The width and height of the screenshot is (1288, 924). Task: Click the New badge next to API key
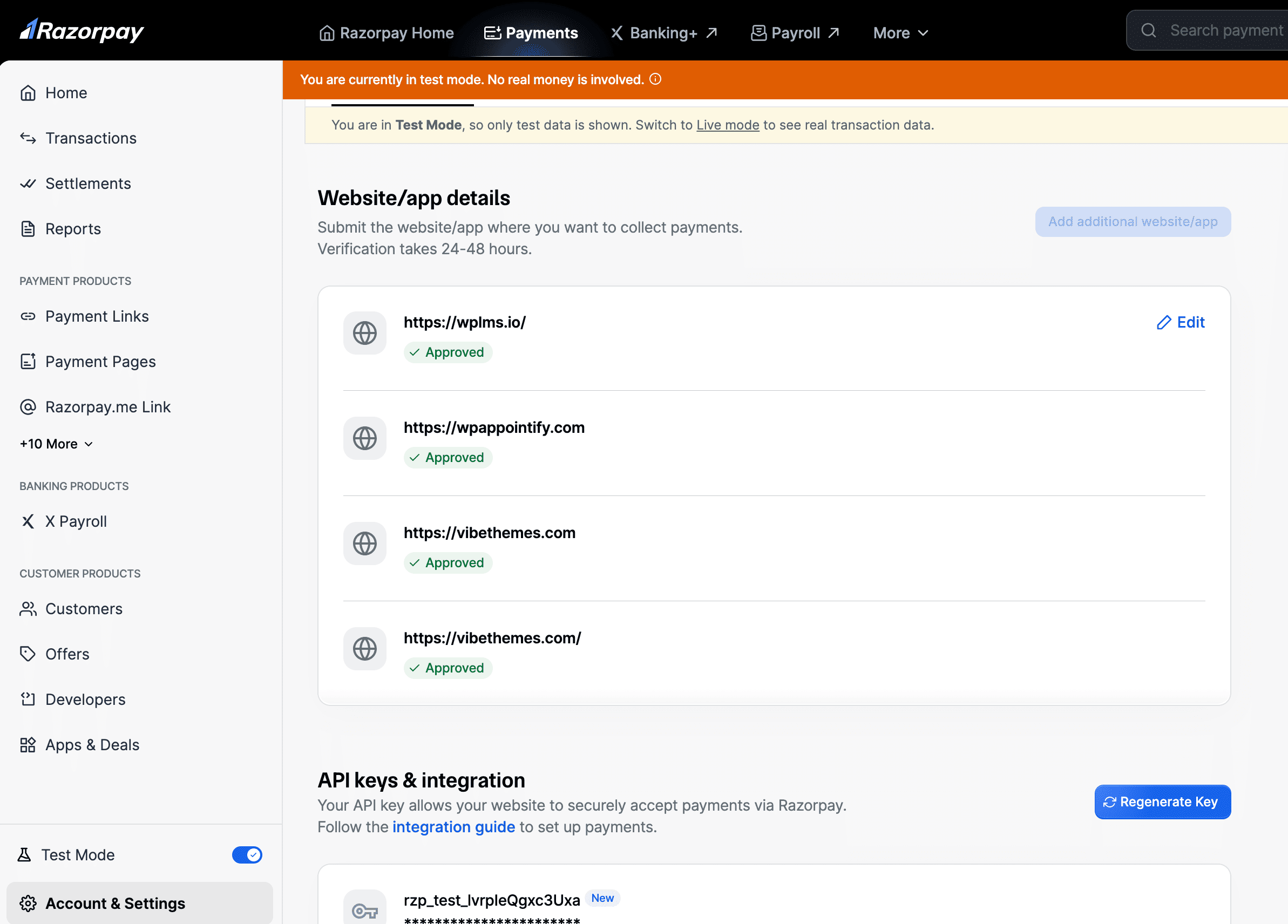(x=602, y=898)
